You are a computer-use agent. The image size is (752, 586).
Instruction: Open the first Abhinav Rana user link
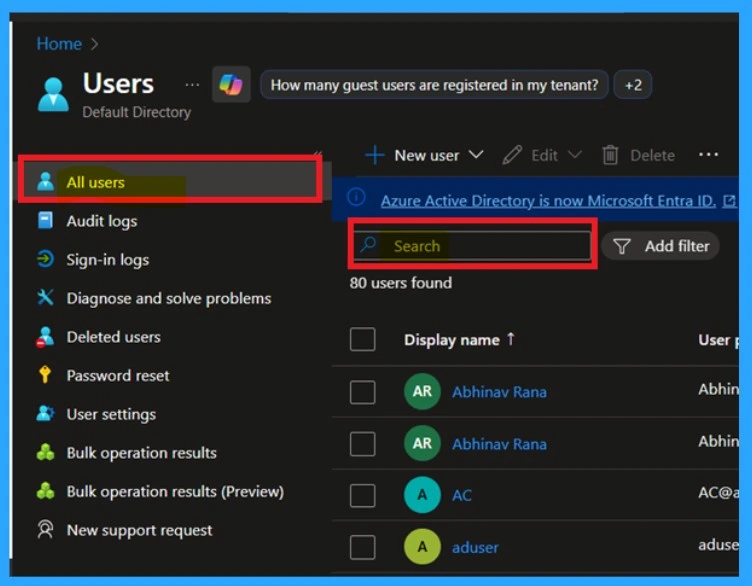[499, 392]
